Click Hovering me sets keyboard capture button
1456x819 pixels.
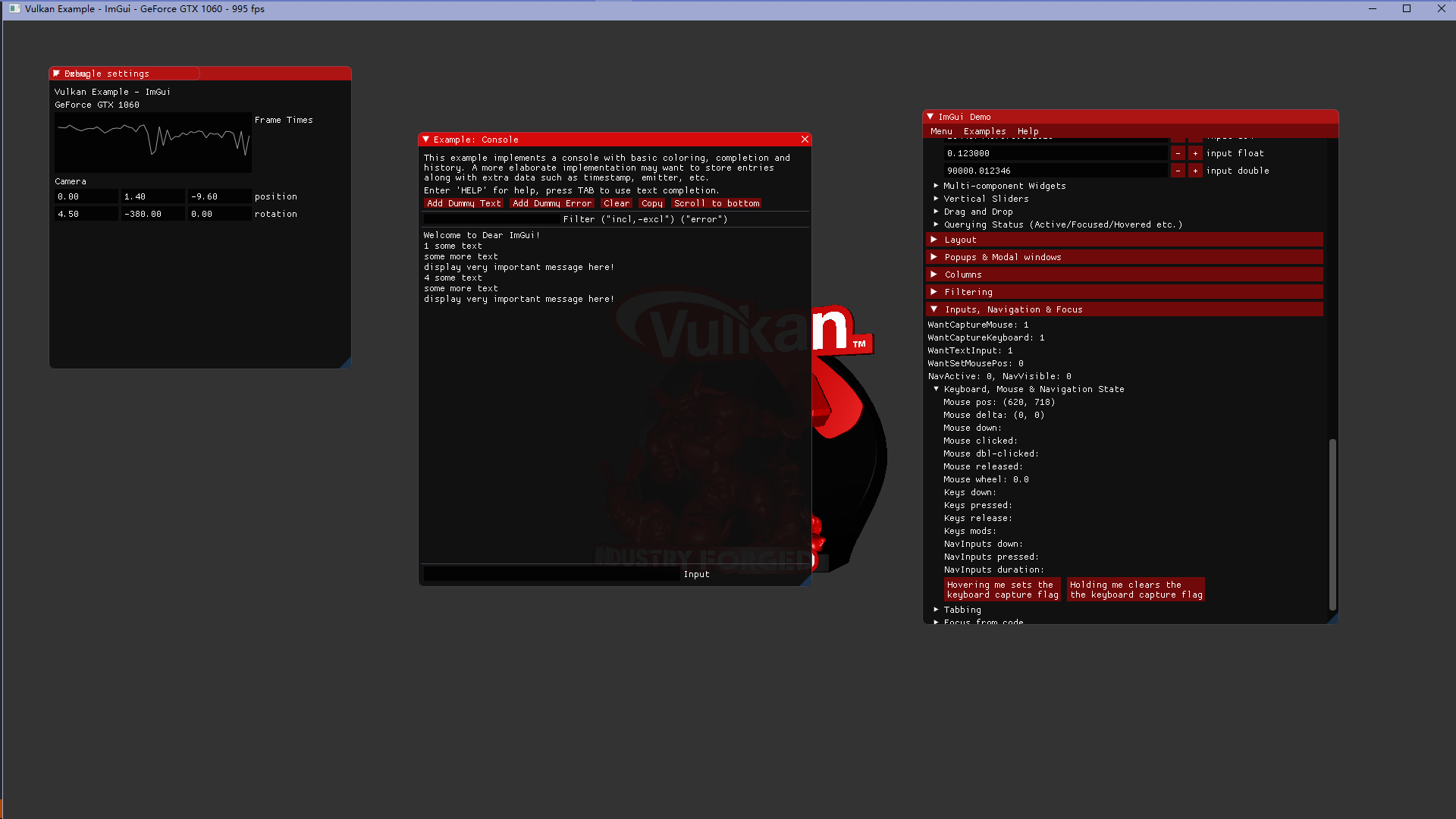pyautogui.click(x=1003, y=589)
